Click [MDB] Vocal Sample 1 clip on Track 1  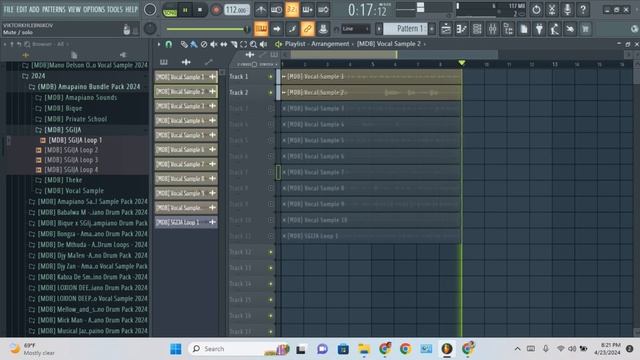[371, 77]
